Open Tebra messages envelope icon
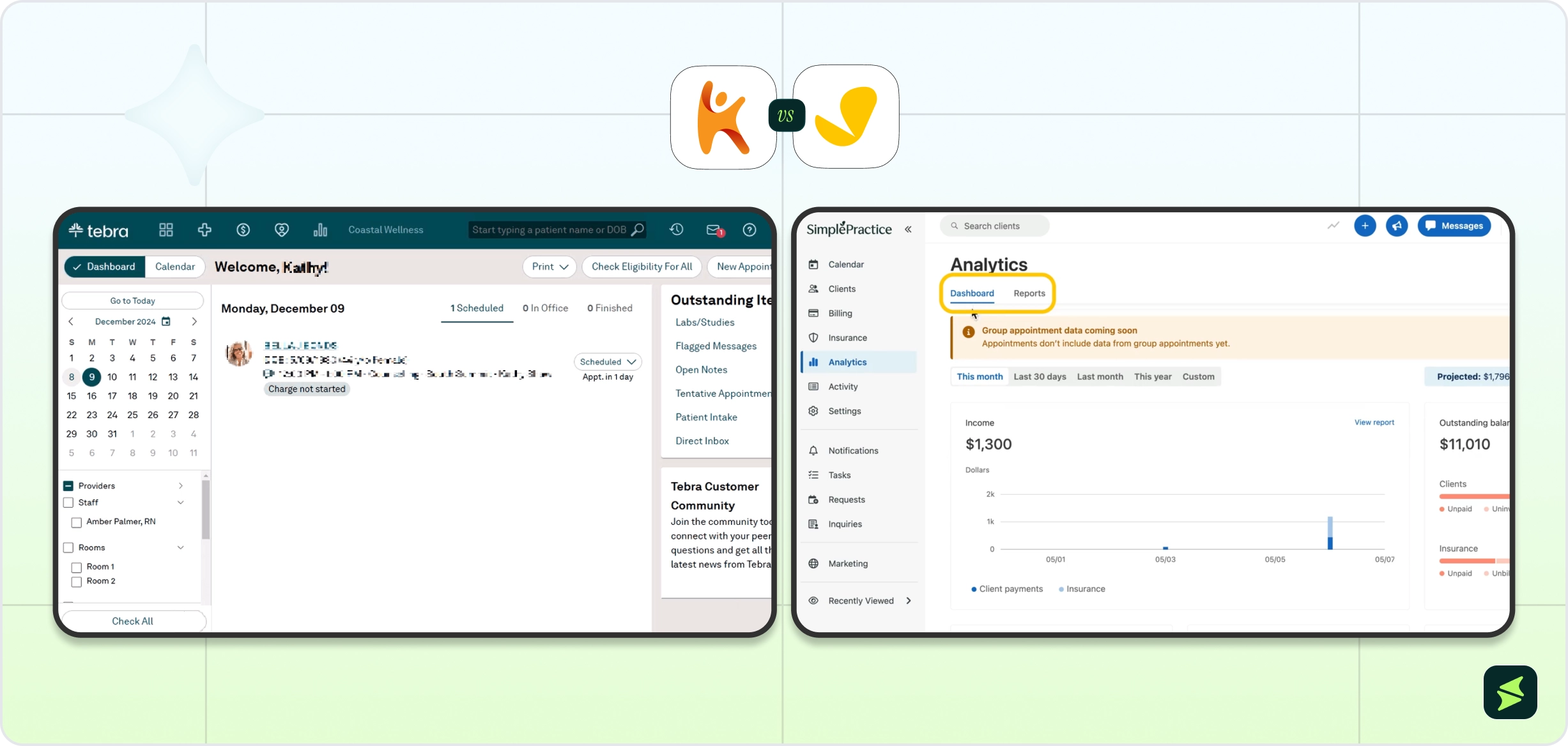The height and width of the screenshot is (746, 1568). pos(714,230)
